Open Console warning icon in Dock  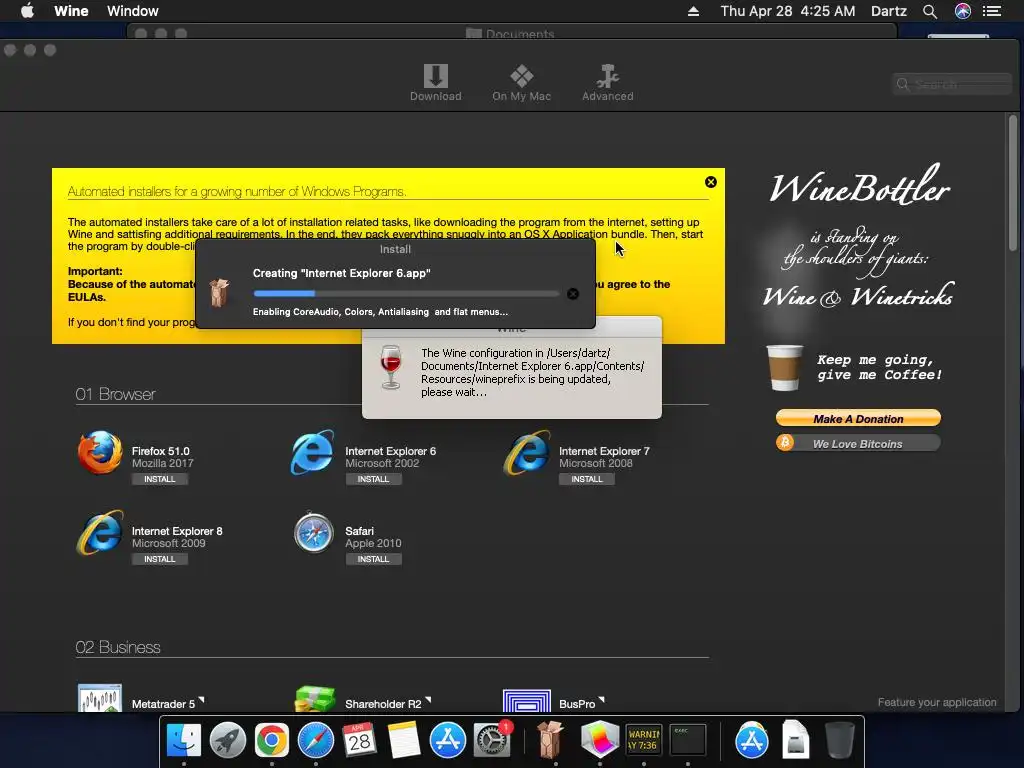click(643, 741)
